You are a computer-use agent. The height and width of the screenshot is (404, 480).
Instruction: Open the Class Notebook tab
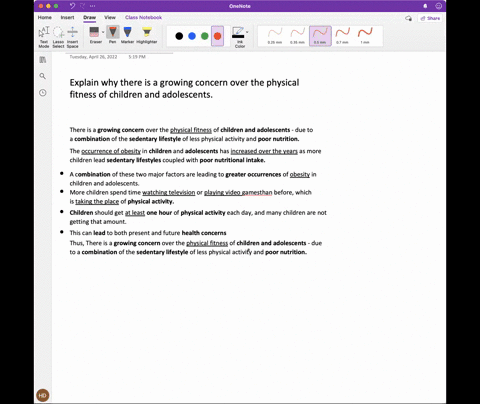click(143, 17)
